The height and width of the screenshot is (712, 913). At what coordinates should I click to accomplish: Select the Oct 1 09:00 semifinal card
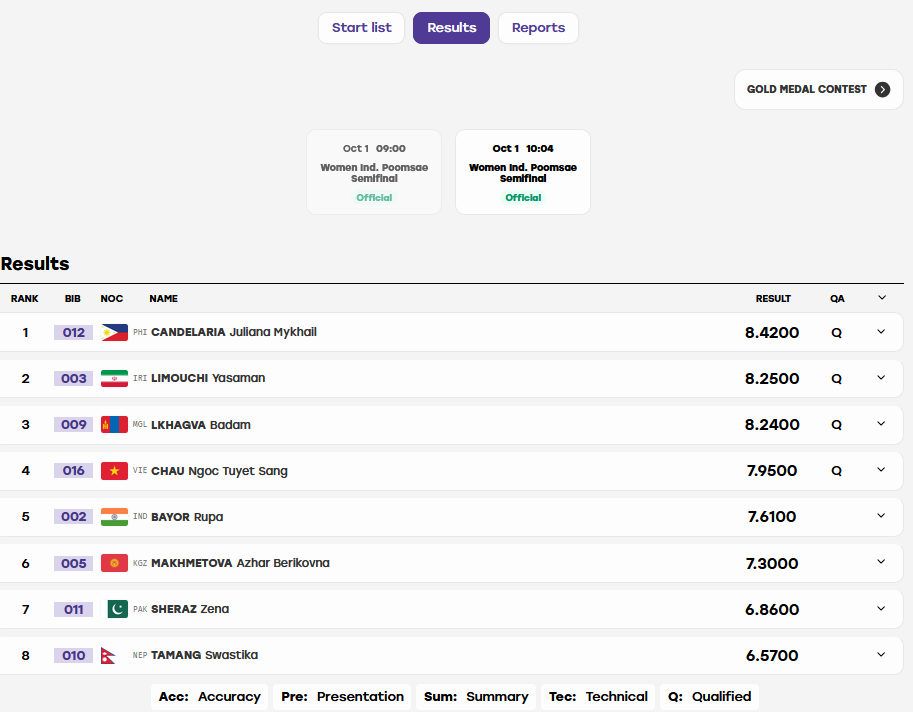point(374,172)
